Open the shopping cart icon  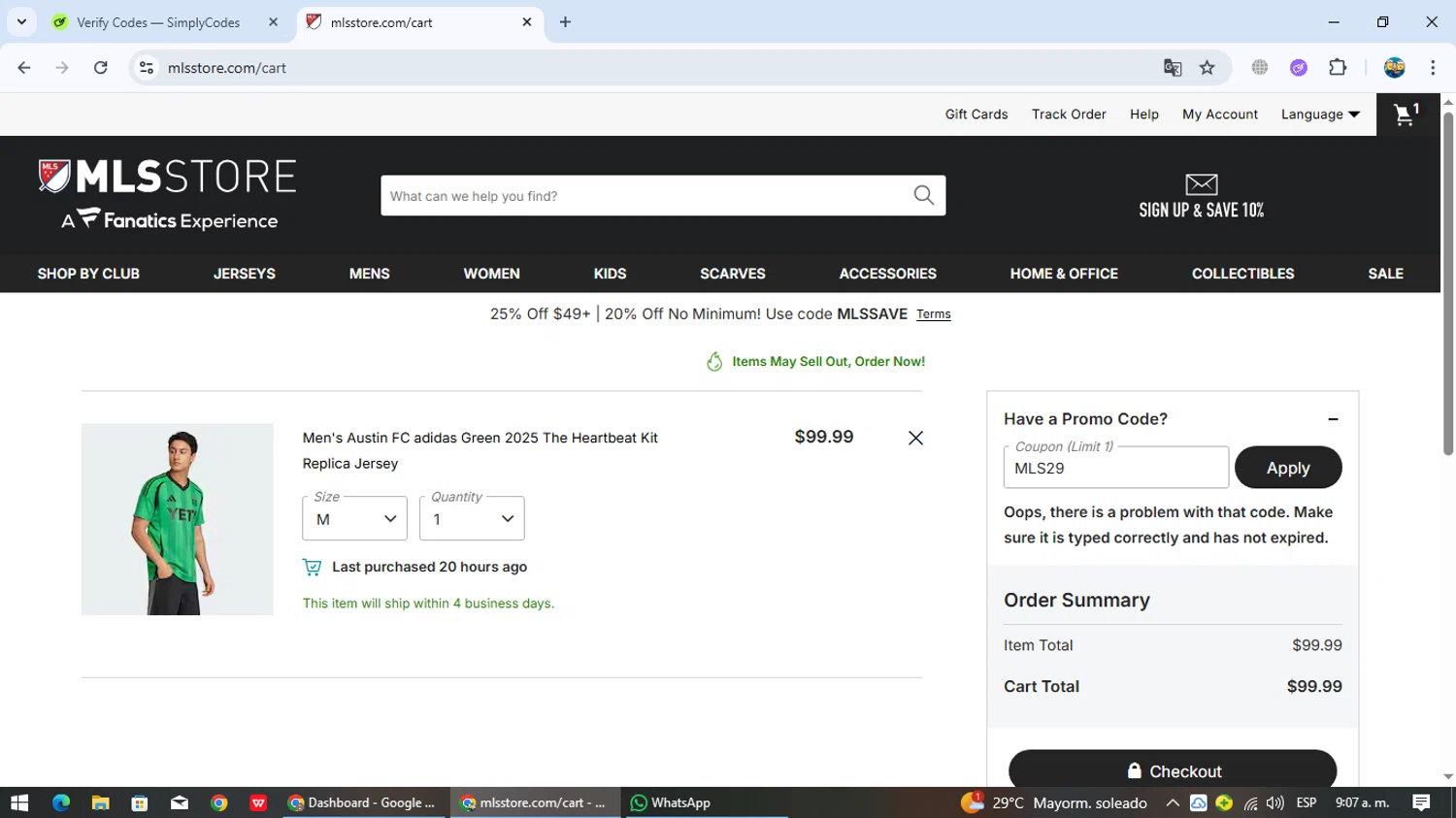pos(1406,115)
